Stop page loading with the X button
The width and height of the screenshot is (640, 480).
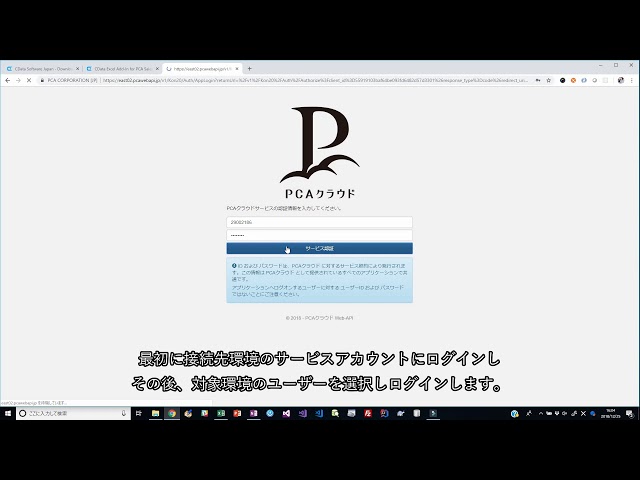29,80
